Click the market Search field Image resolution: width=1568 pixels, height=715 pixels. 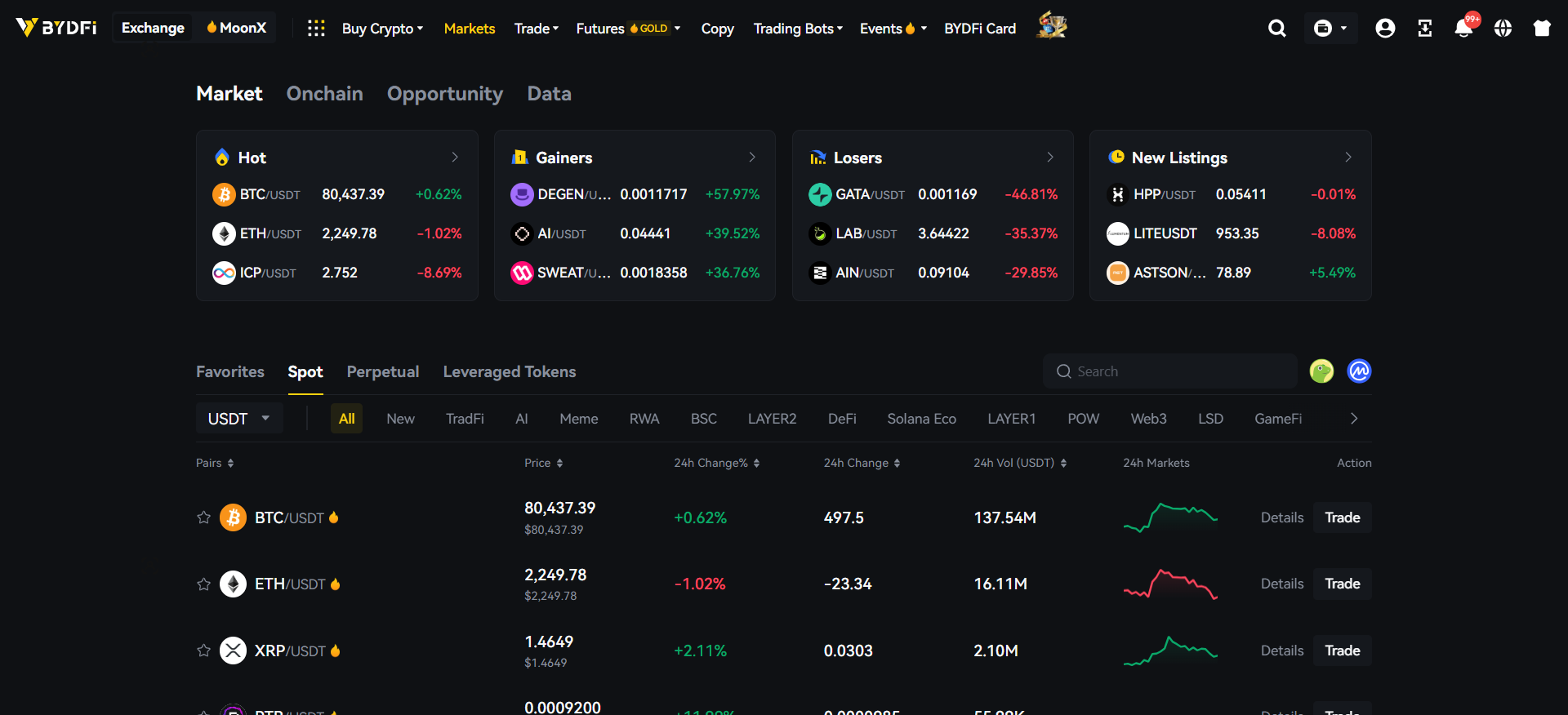coord(1170,371)
